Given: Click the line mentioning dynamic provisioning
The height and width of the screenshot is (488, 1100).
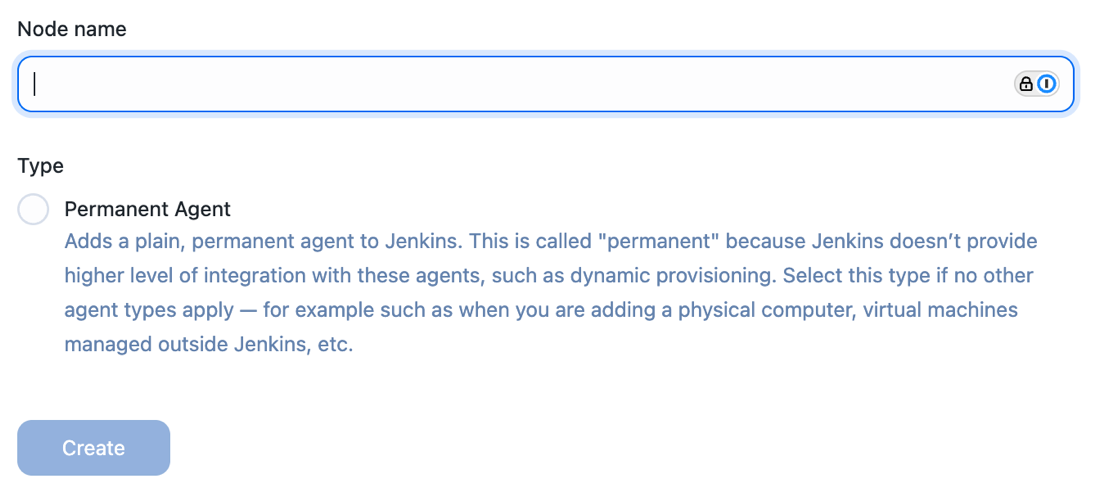Looking at the screenshot, I should tap(549, 276).
